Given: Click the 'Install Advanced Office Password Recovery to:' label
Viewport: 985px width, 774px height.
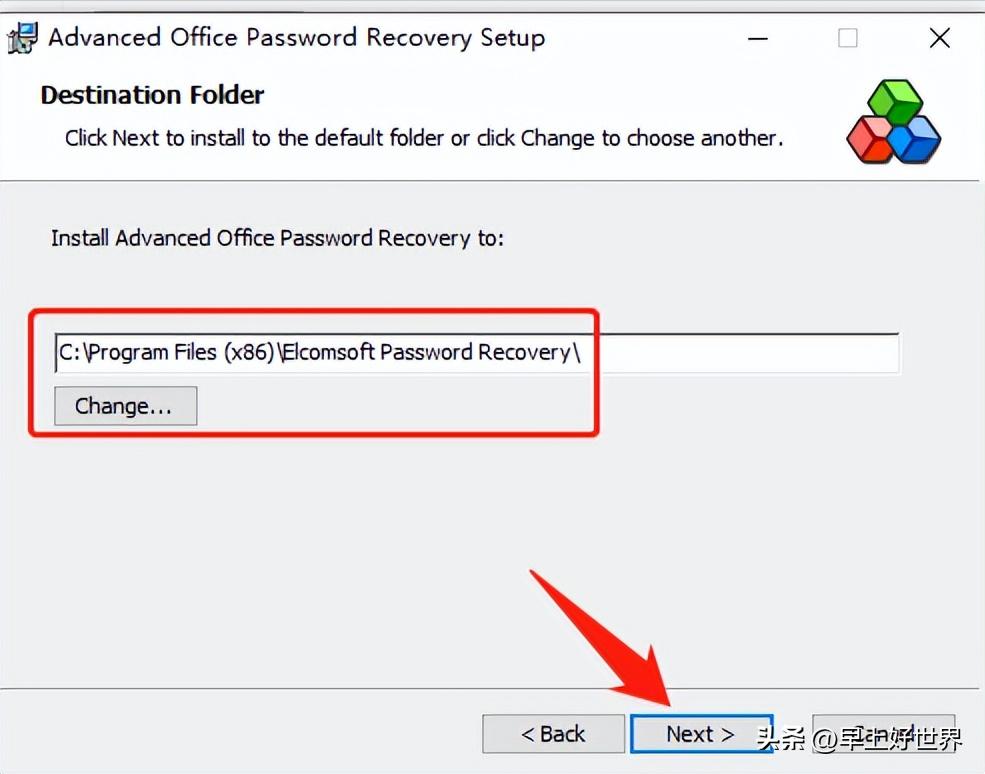Looking at the screenshot, I should click(277, 238).
